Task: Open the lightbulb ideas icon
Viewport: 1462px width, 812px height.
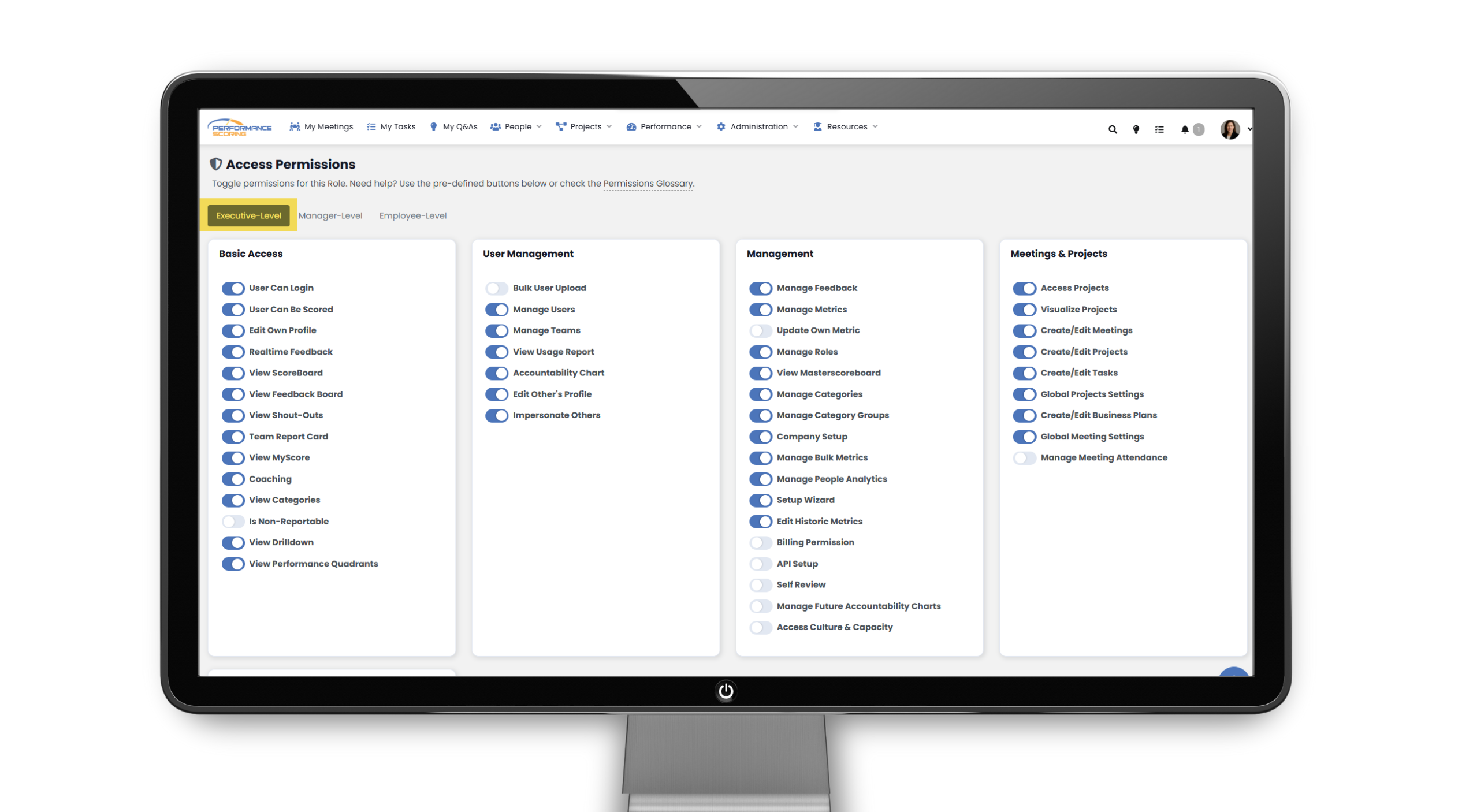Action: [x=1136, y=129]
